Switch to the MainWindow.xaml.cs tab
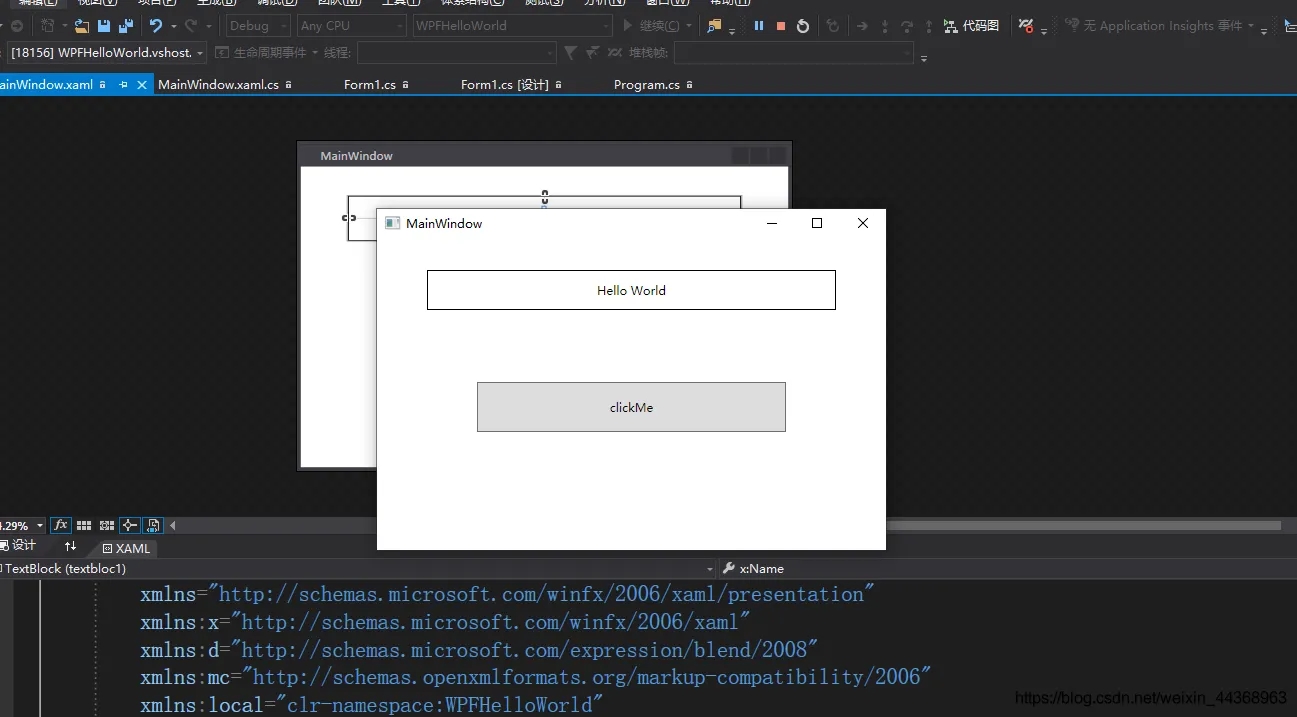1297x717 pixels. [218, 85]
